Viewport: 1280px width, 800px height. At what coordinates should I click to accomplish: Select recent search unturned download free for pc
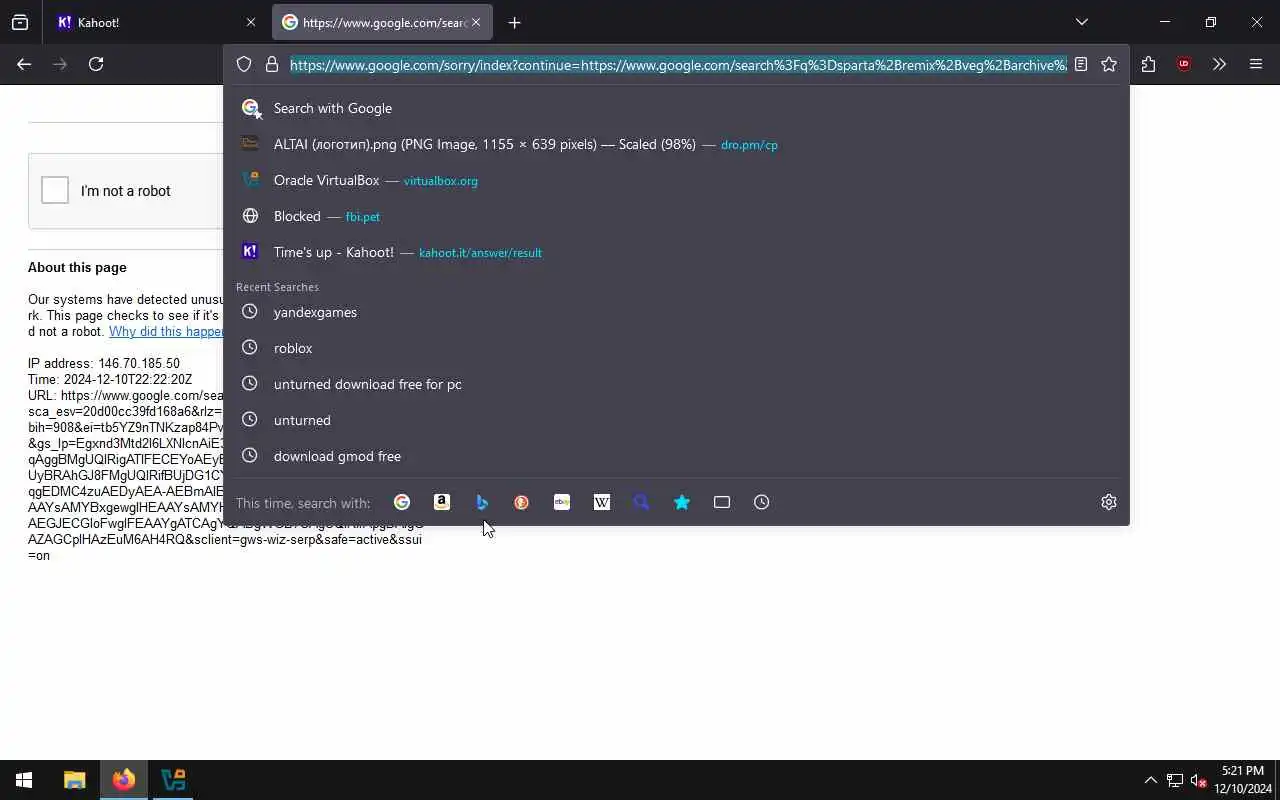[676, 384]
